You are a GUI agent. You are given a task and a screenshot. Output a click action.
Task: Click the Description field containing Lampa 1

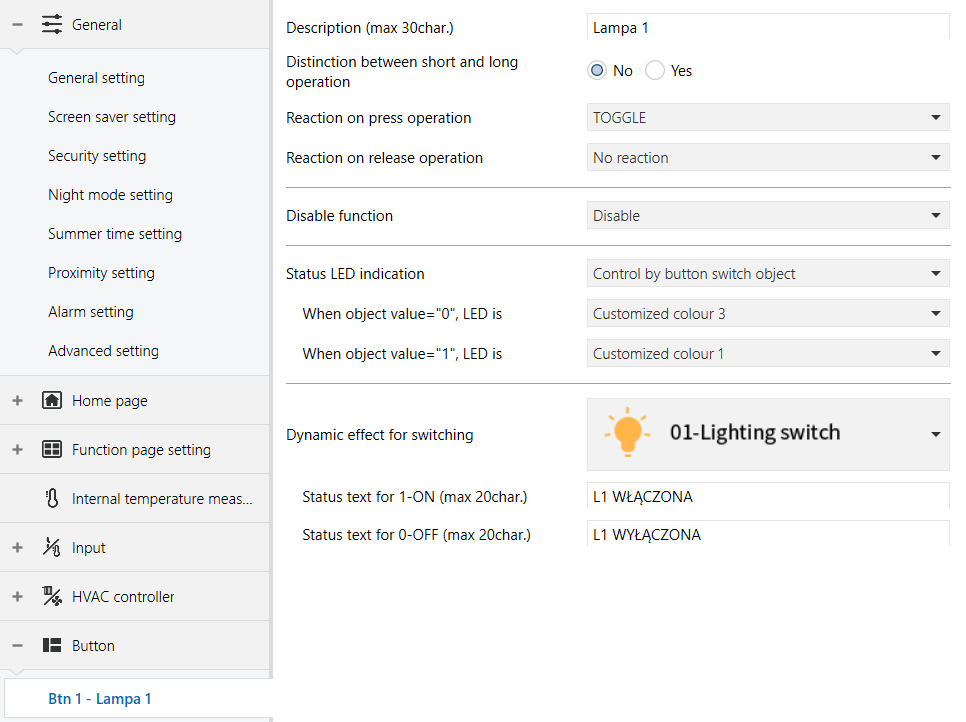point(768,28)
